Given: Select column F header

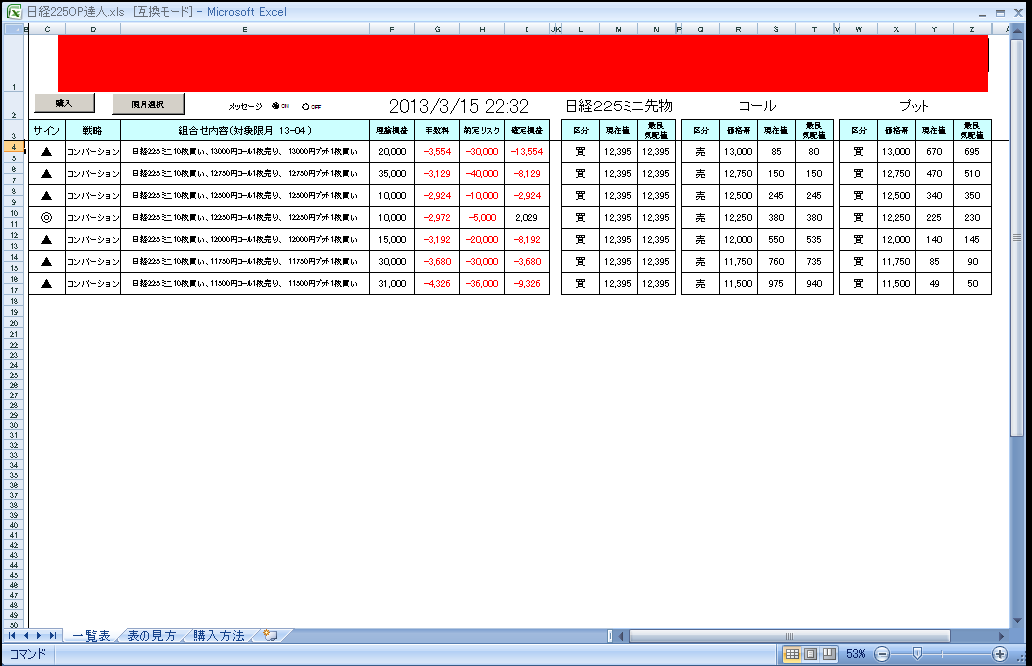Looking at the screenshot, I should pyautogui.click(x=392, y=29).
